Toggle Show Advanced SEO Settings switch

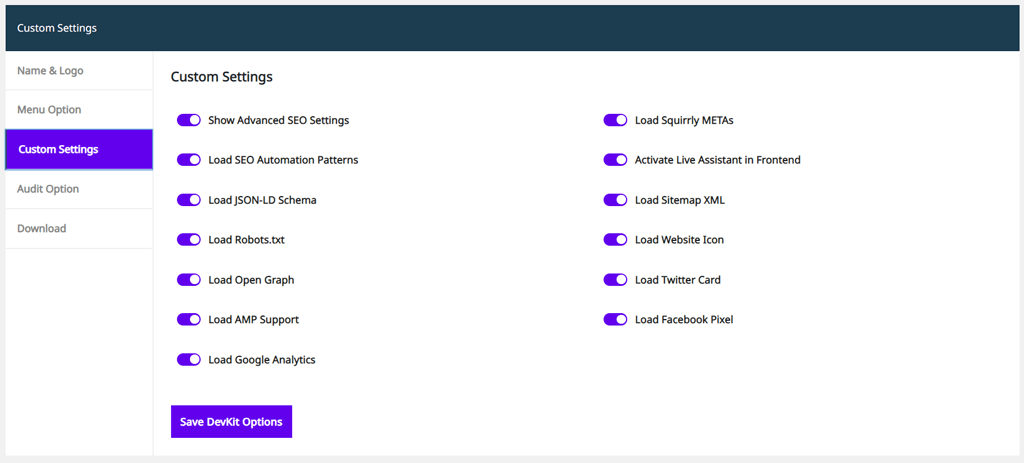[x=188, y=120]
